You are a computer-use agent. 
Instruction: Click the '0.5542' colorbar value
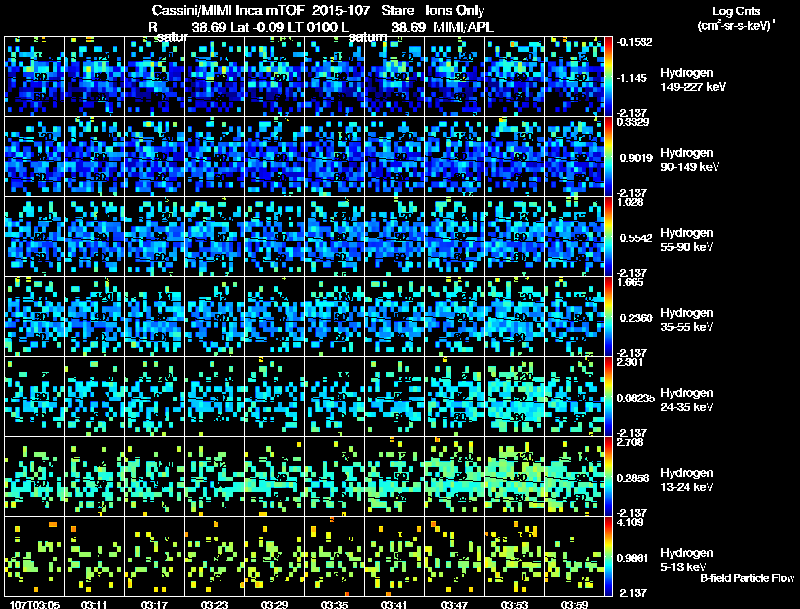[x=636, y=238]
